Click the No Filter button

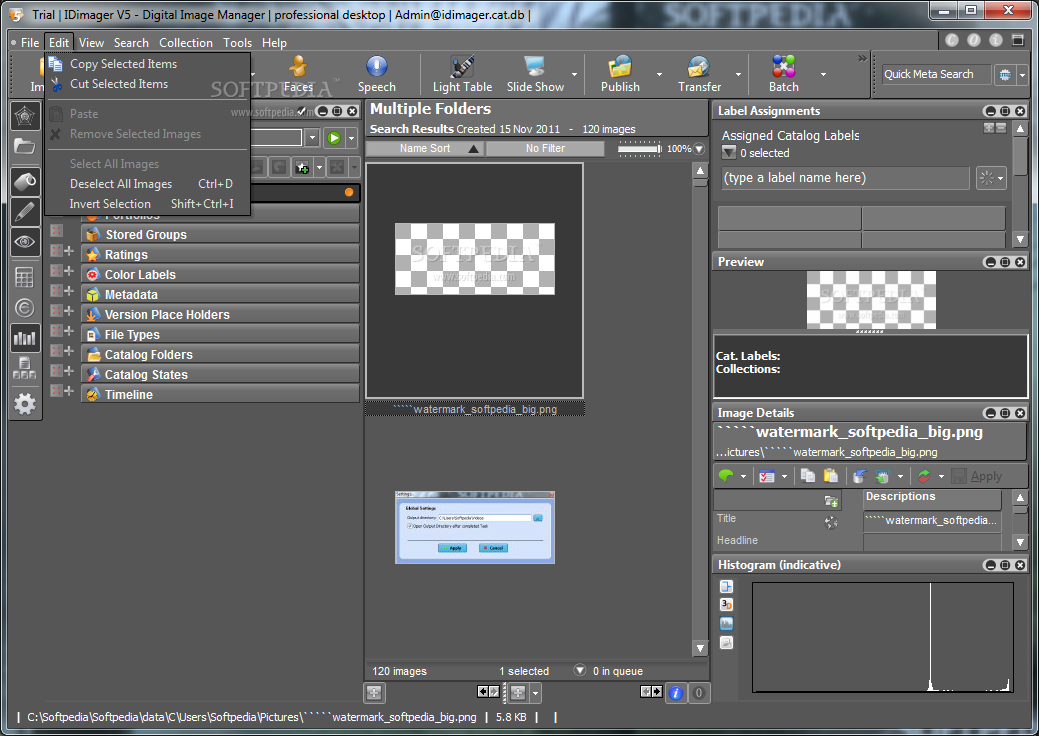545,148
